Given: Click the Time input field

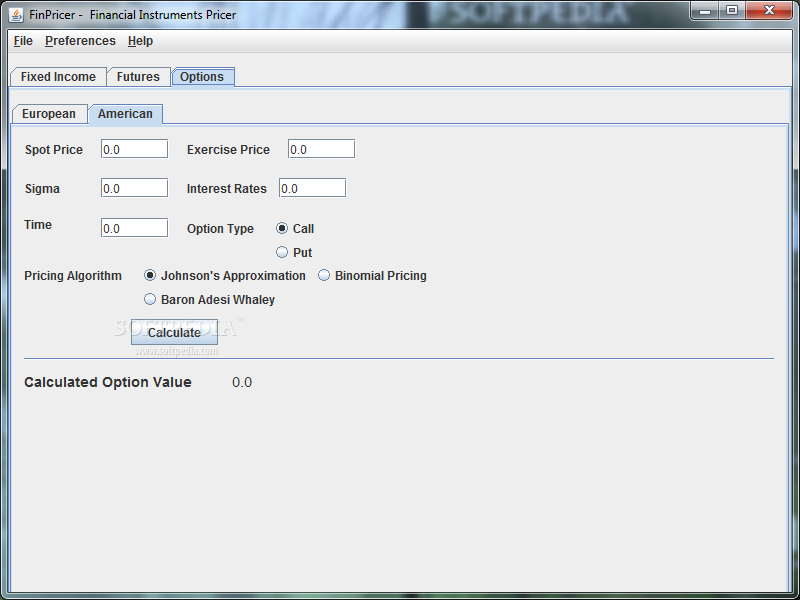Looking at the screenshot, I should tap(134, 228).
